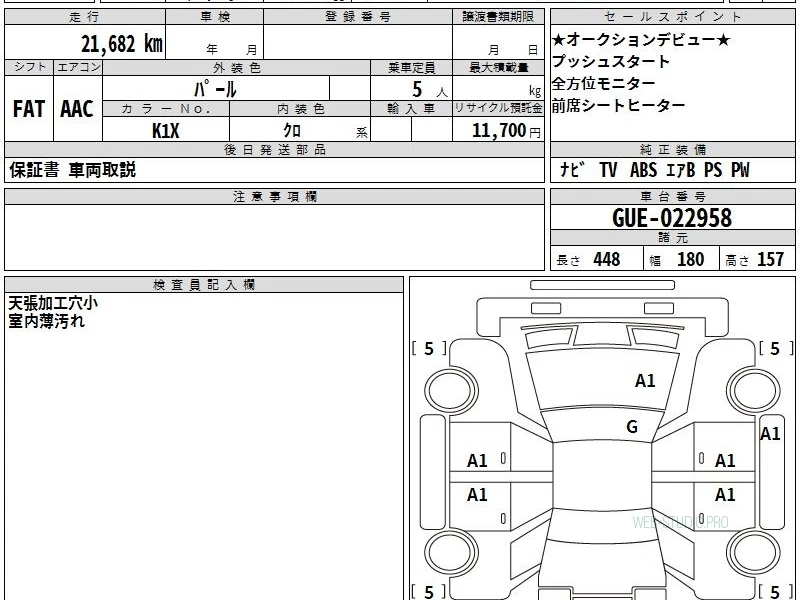Image resolution: width=800 pixels, height=600 pixels.
Task: Select the PW equipment entry
Action: click(740, 170)
